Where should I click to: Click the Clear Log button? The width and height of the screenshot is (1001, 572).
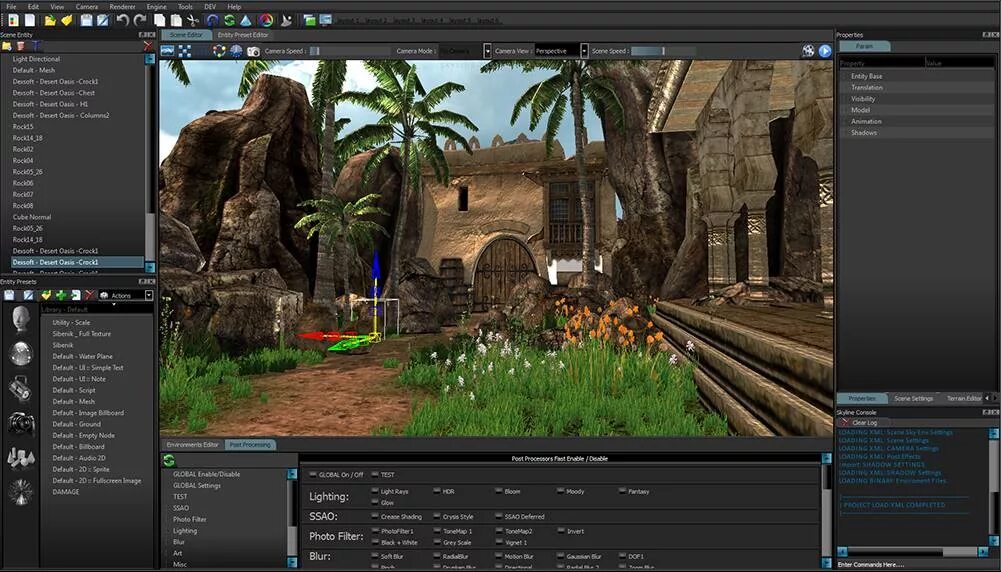point(859,423)
